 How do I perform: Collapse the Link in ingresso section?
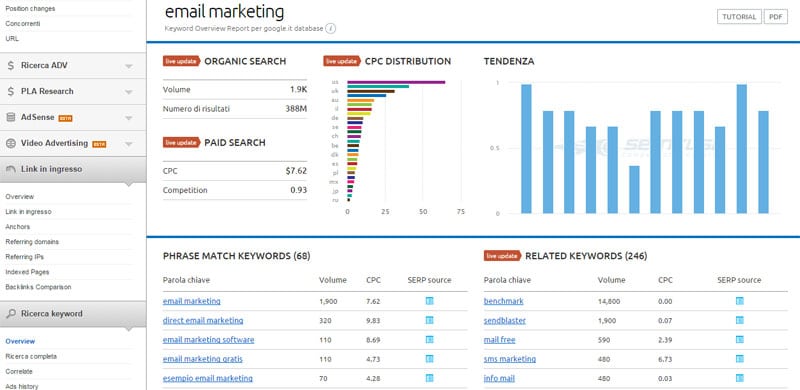73,169
